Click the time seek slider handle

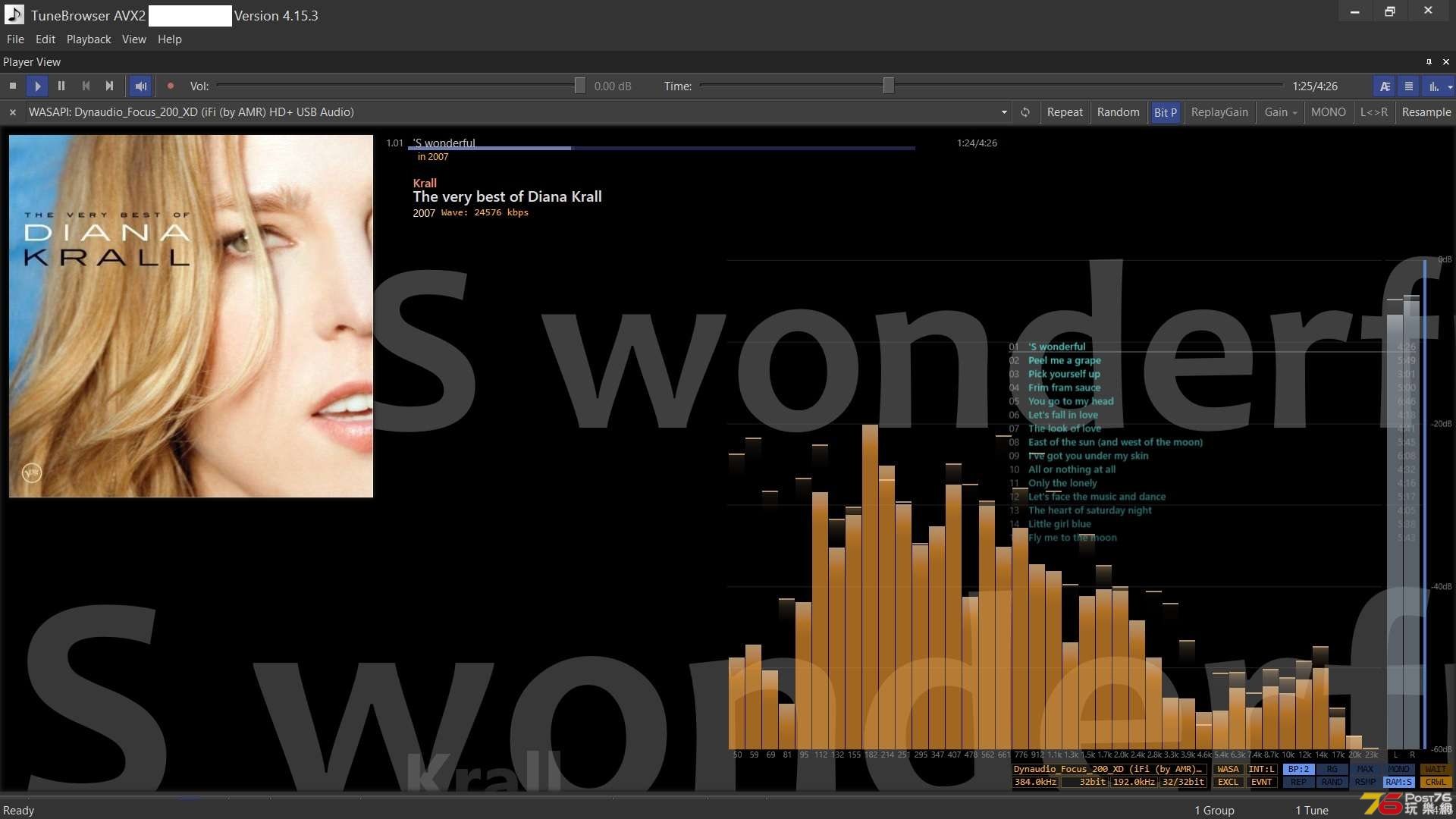pos(888,86)
